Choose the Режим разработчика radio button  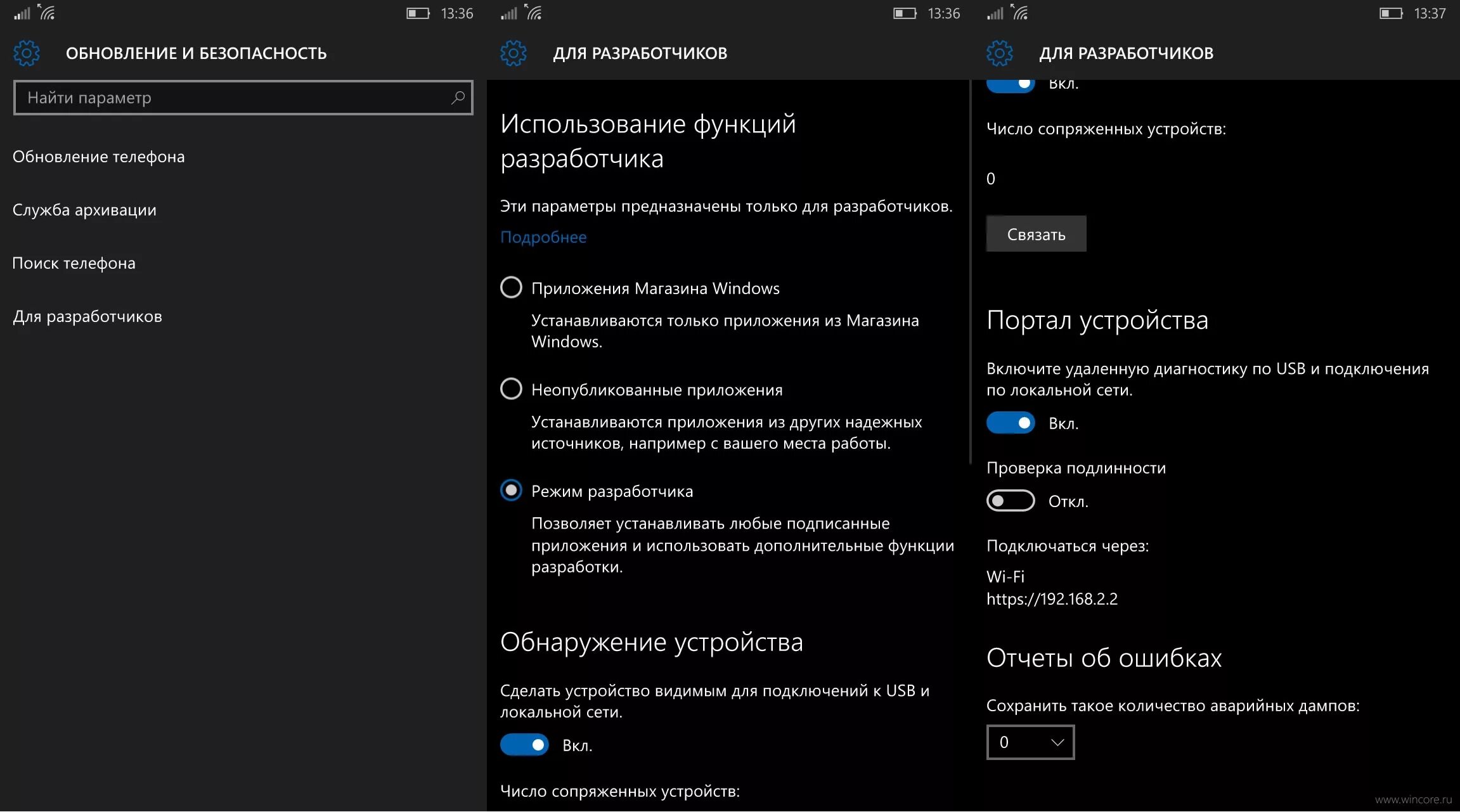512,490
